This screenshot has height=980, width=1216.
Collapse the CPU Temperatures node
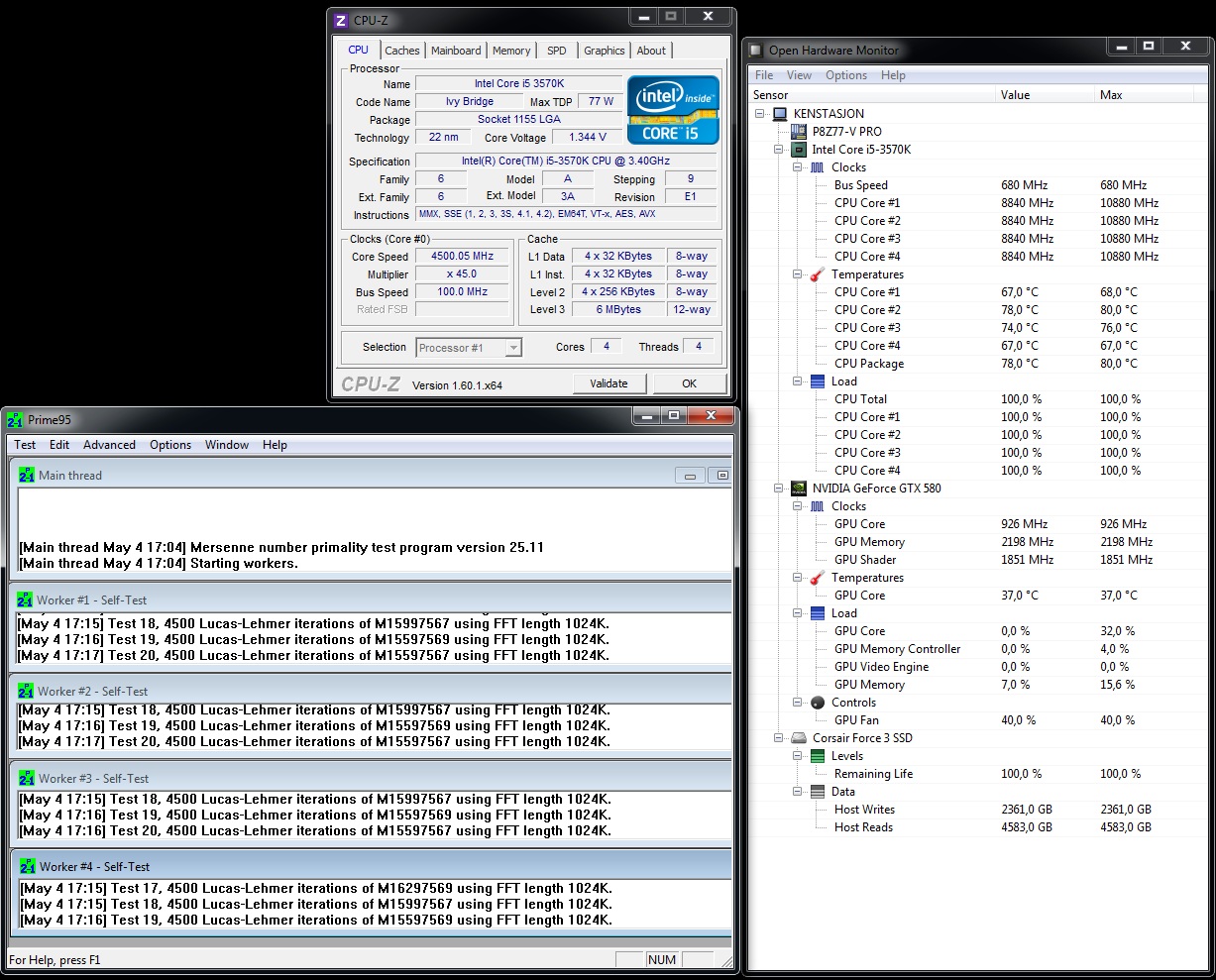[x=799, y=274]
